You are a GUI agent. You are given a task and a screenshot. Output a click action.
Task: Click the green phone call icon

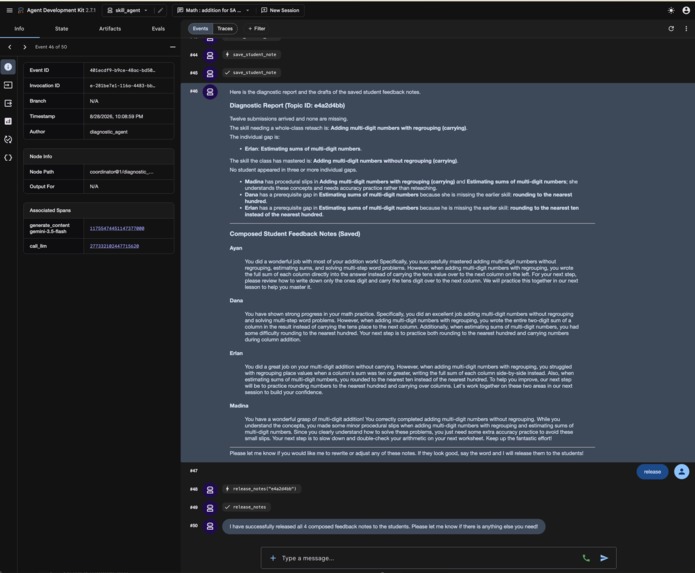[x=586, y=558]
